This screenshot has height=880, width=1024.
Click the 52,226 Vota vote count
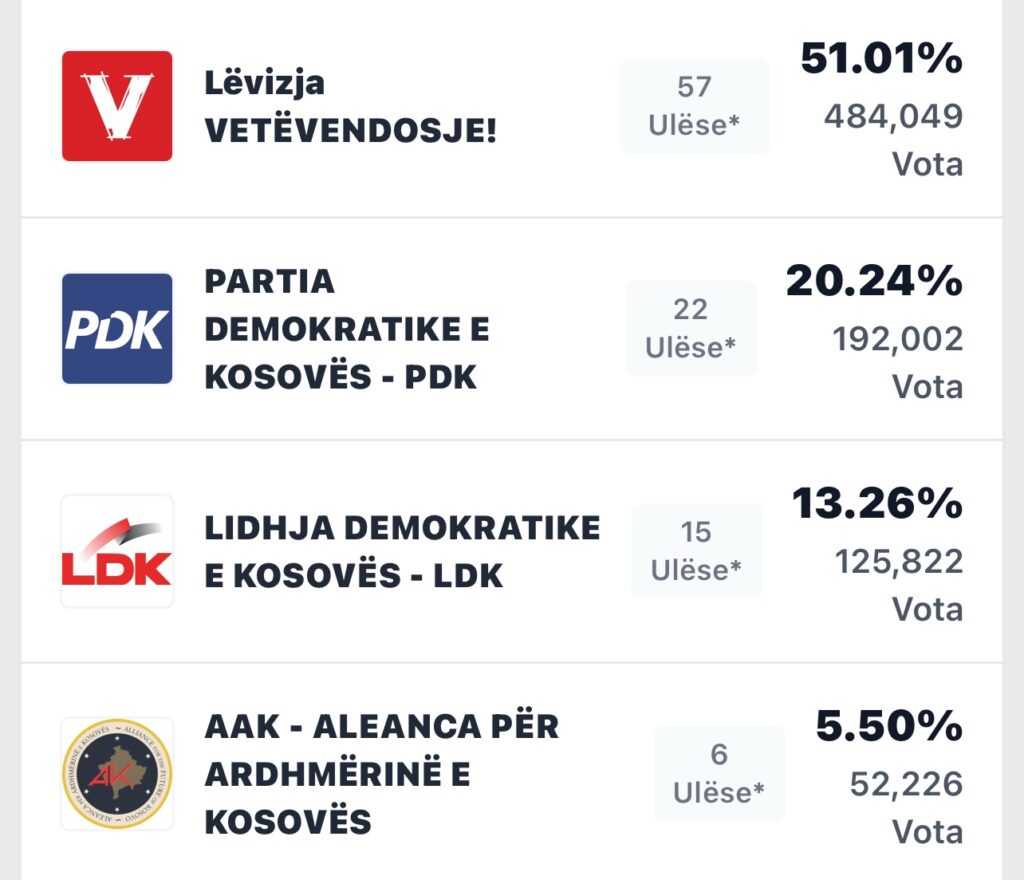[906, 806]
